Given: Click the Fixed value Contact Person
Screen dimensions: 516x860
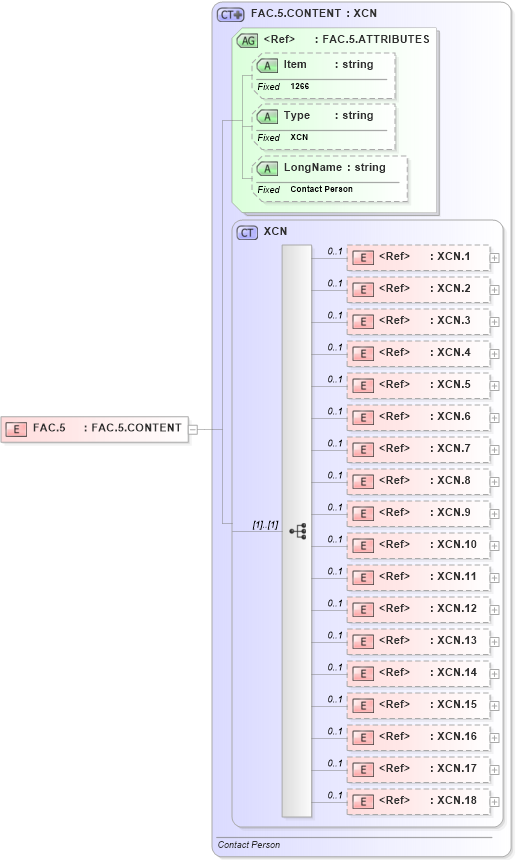Looking at the screenshot, I should pyautogui.click(x=321, y=189).
